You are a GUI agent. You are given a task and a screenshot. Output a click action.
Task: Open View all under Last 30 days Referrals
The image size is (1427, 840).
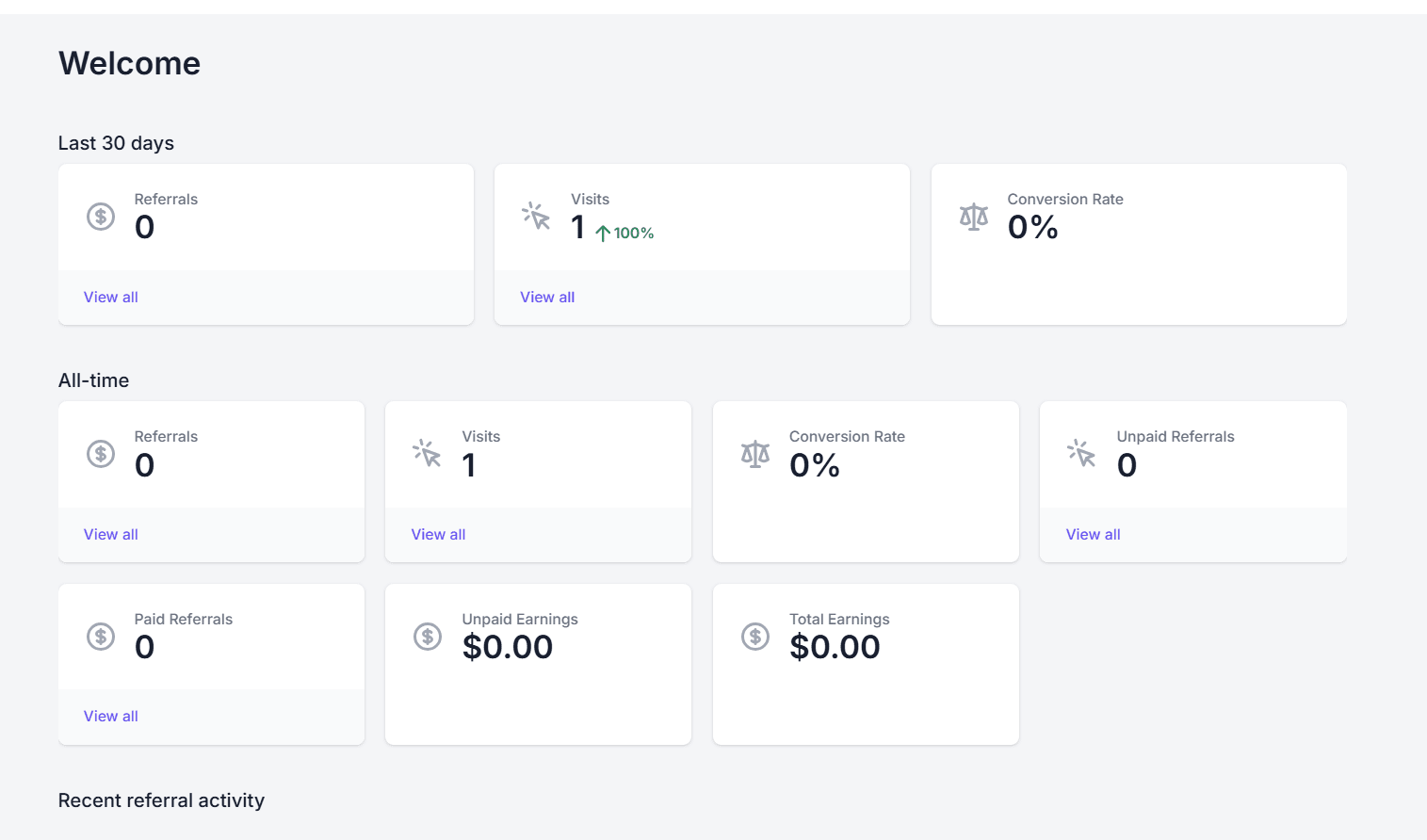(111, 298)
